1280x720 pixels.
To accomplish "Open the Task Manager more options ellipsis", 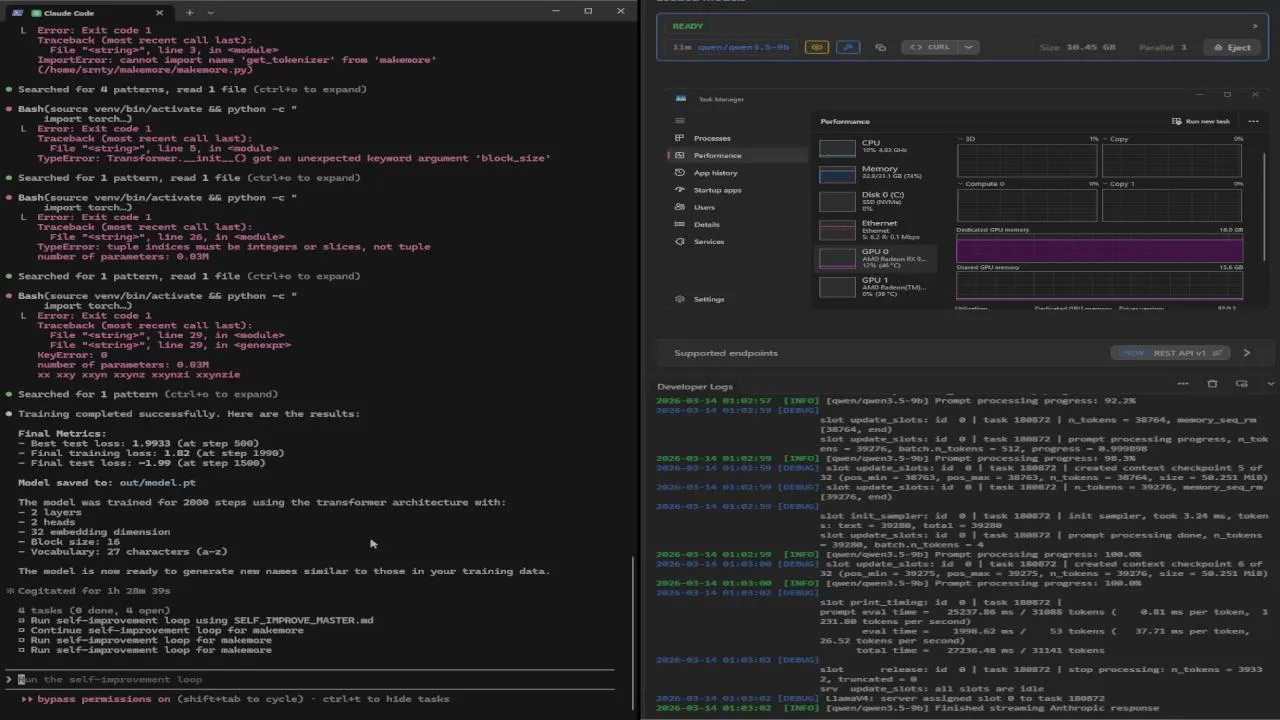I will (x=1253, y=121).
